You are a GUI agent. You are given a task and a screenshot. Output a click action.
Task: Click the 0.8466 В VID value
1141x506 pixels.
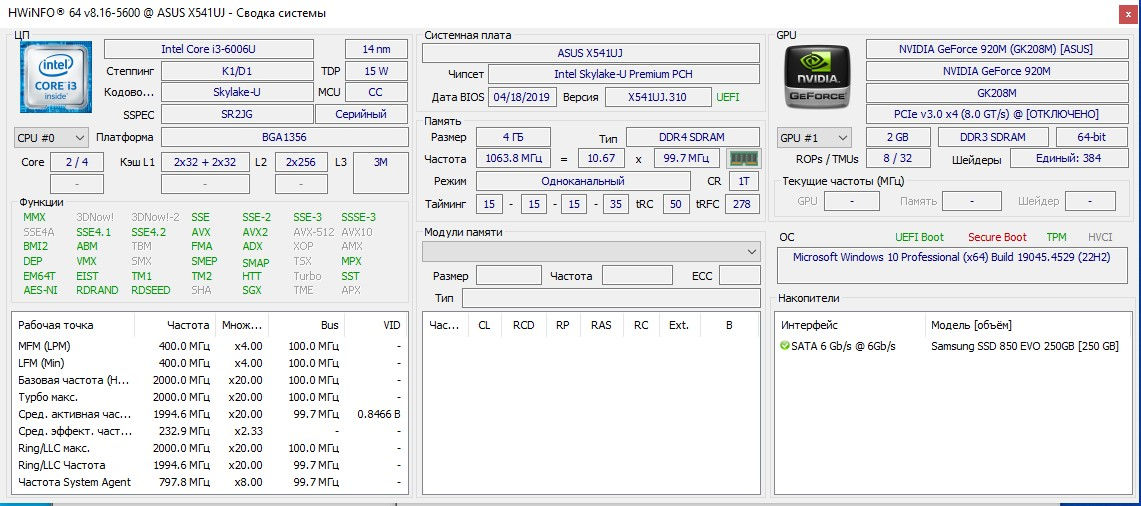click(x=378, y=414)
